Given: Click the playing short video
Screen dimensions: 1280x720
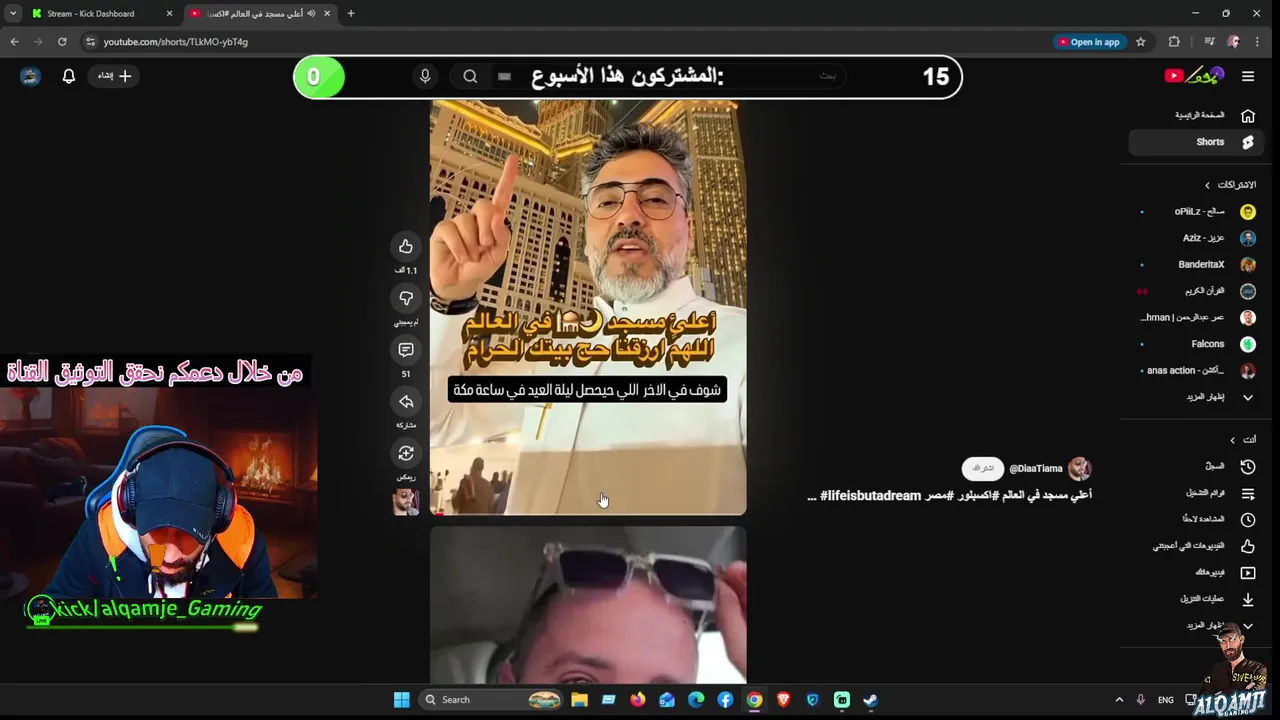Looking at the screenshot, I should pyautogui.click(x=588, y=307).
